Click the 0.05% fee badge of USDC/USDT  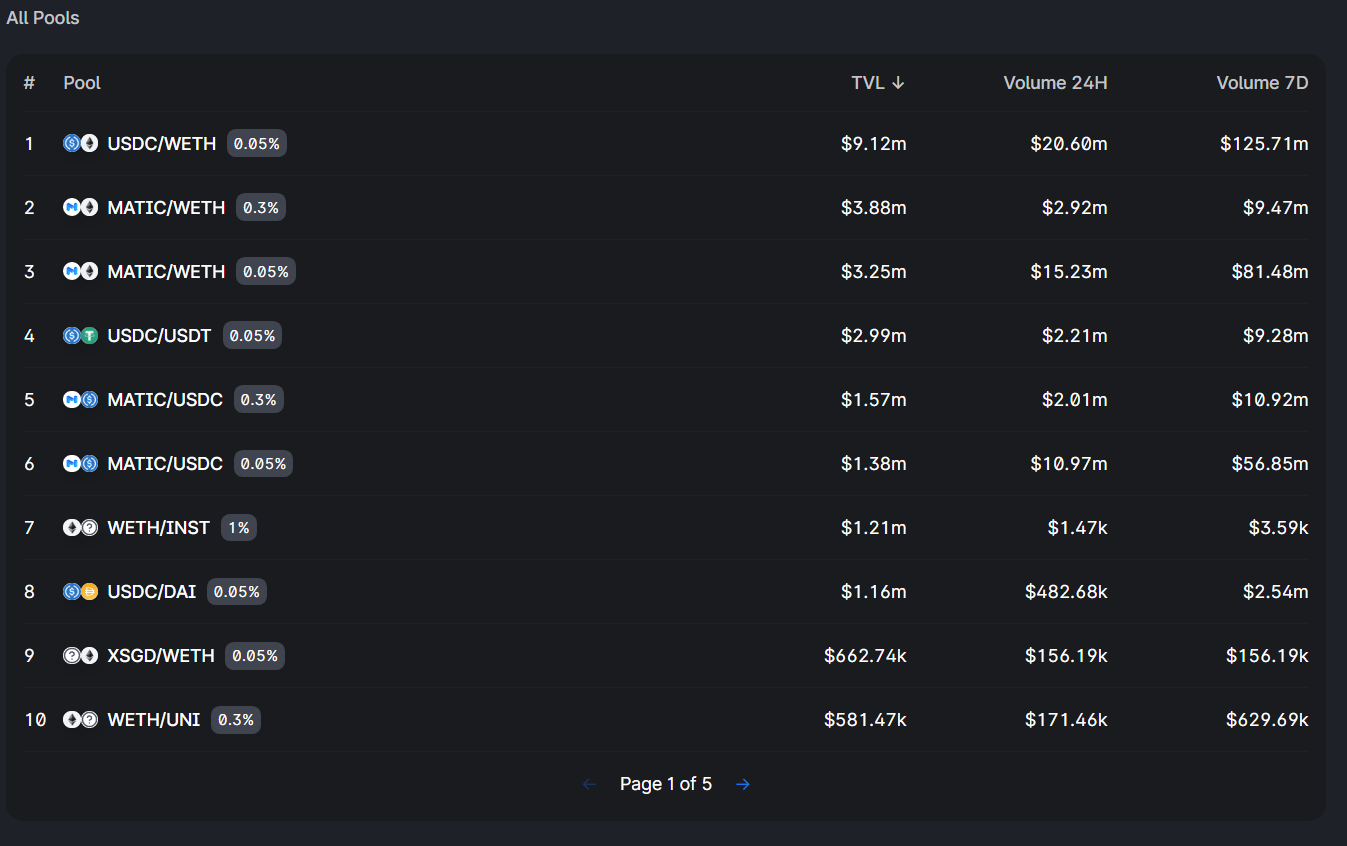(252, 335)
